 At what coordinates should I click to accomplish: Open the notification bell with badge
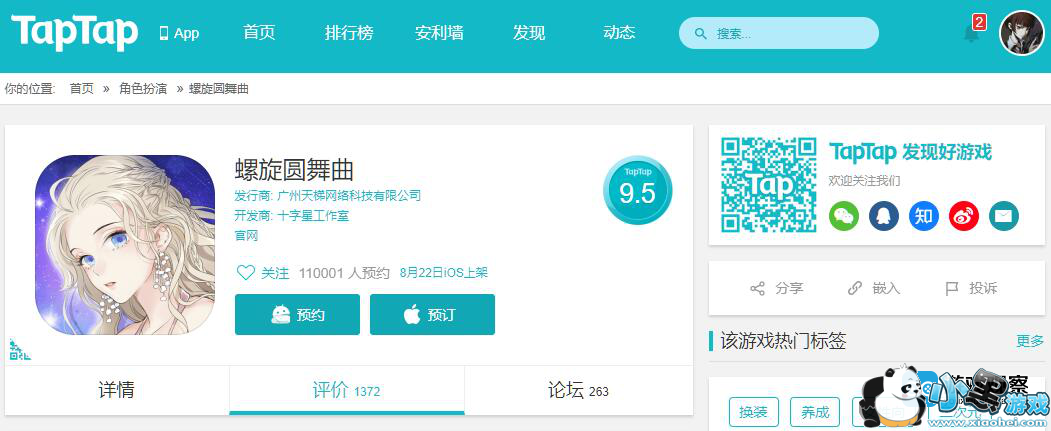pos(973,31)
